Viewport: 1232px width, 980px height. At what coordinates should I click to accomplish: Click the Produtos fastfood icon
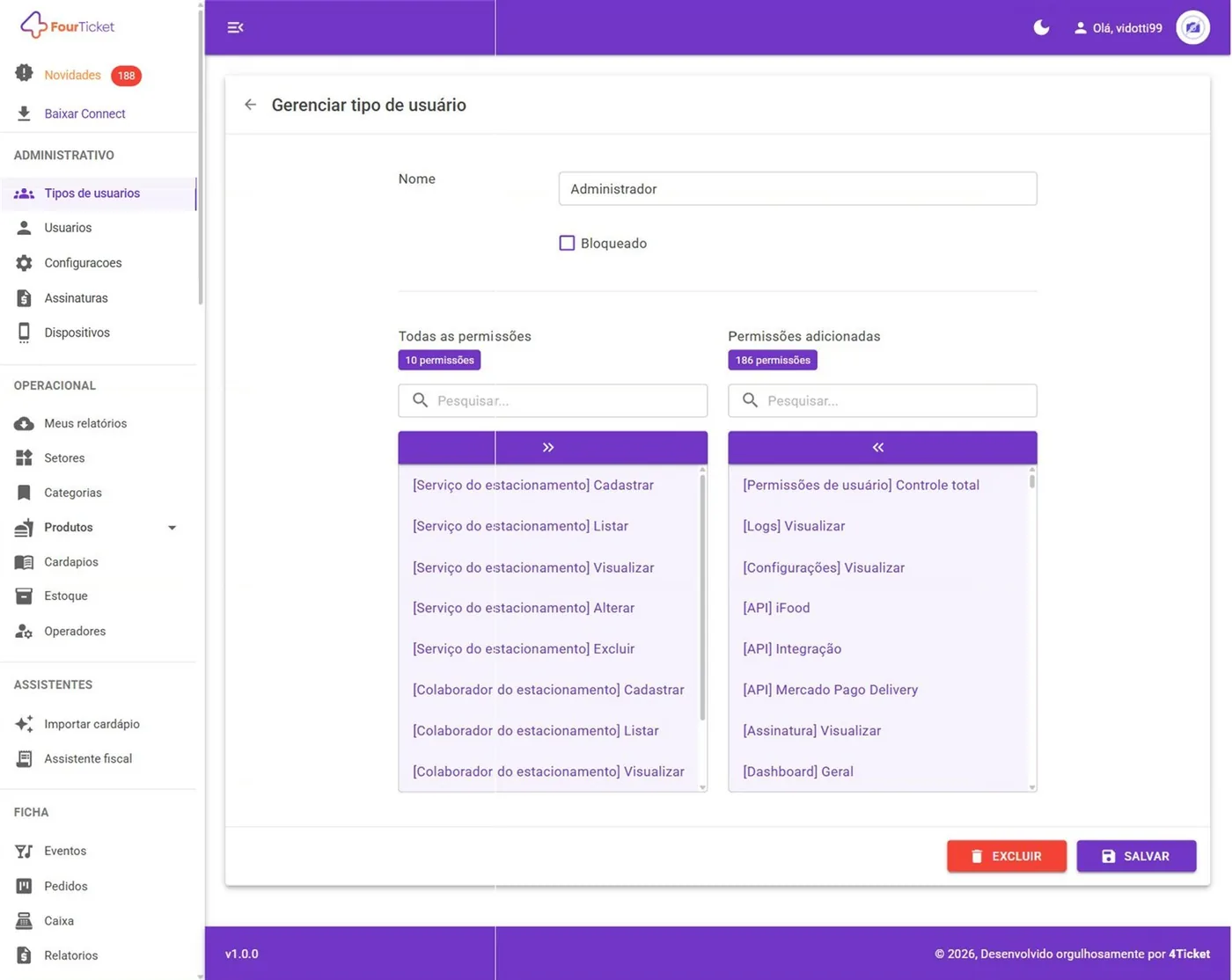click(24, 527)
